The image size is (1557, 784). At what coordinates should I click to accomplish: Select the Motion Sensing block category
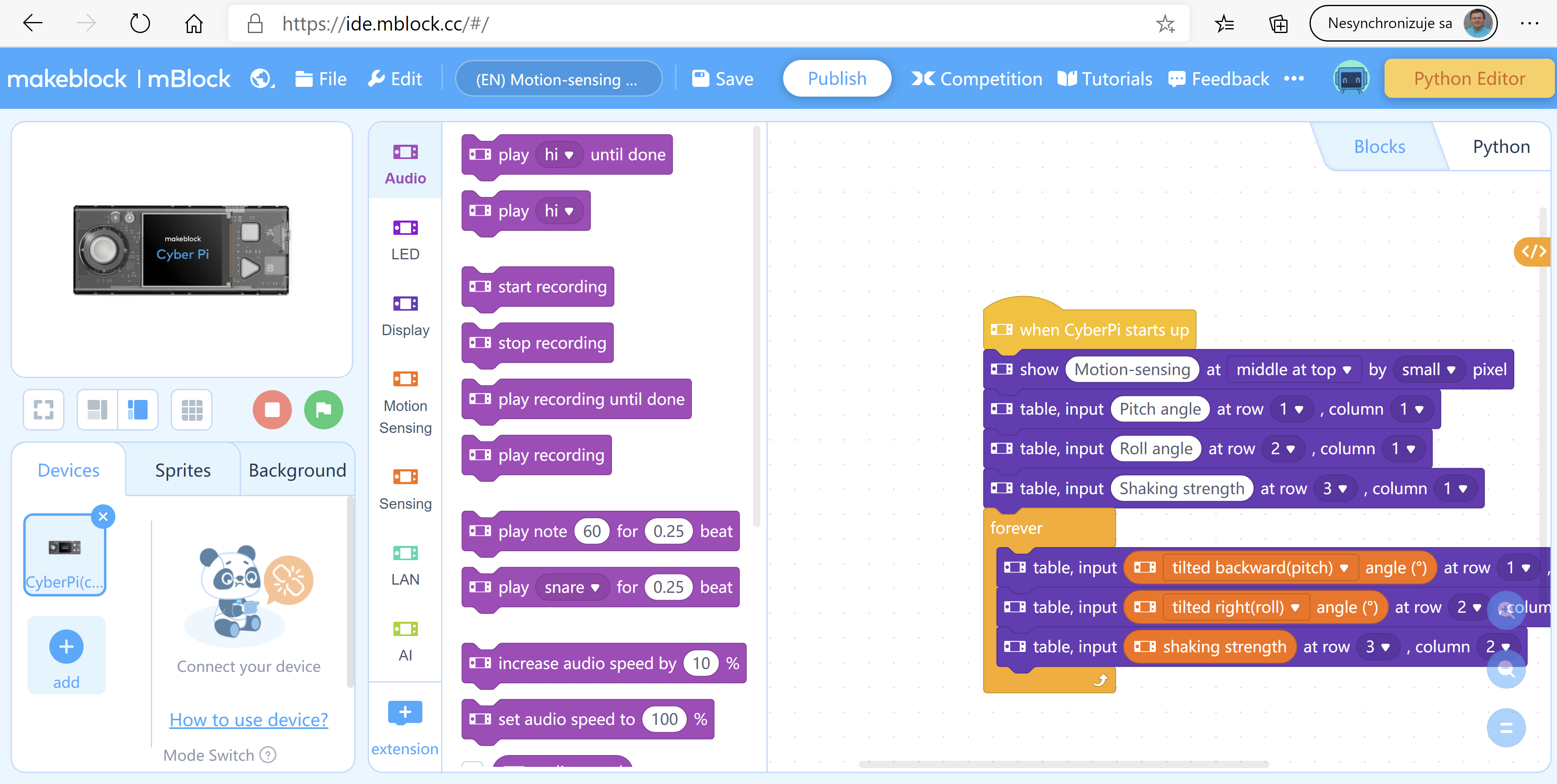coord(405,401)
